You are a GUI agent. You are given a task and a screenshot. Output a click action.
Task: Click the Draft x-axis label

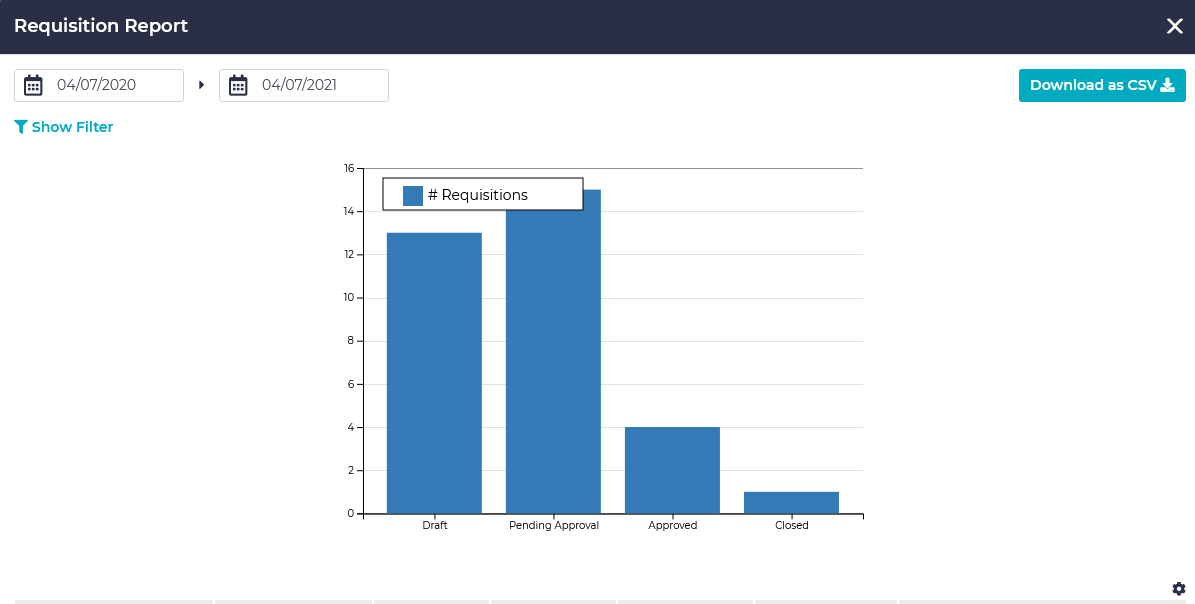coord(435,525)
